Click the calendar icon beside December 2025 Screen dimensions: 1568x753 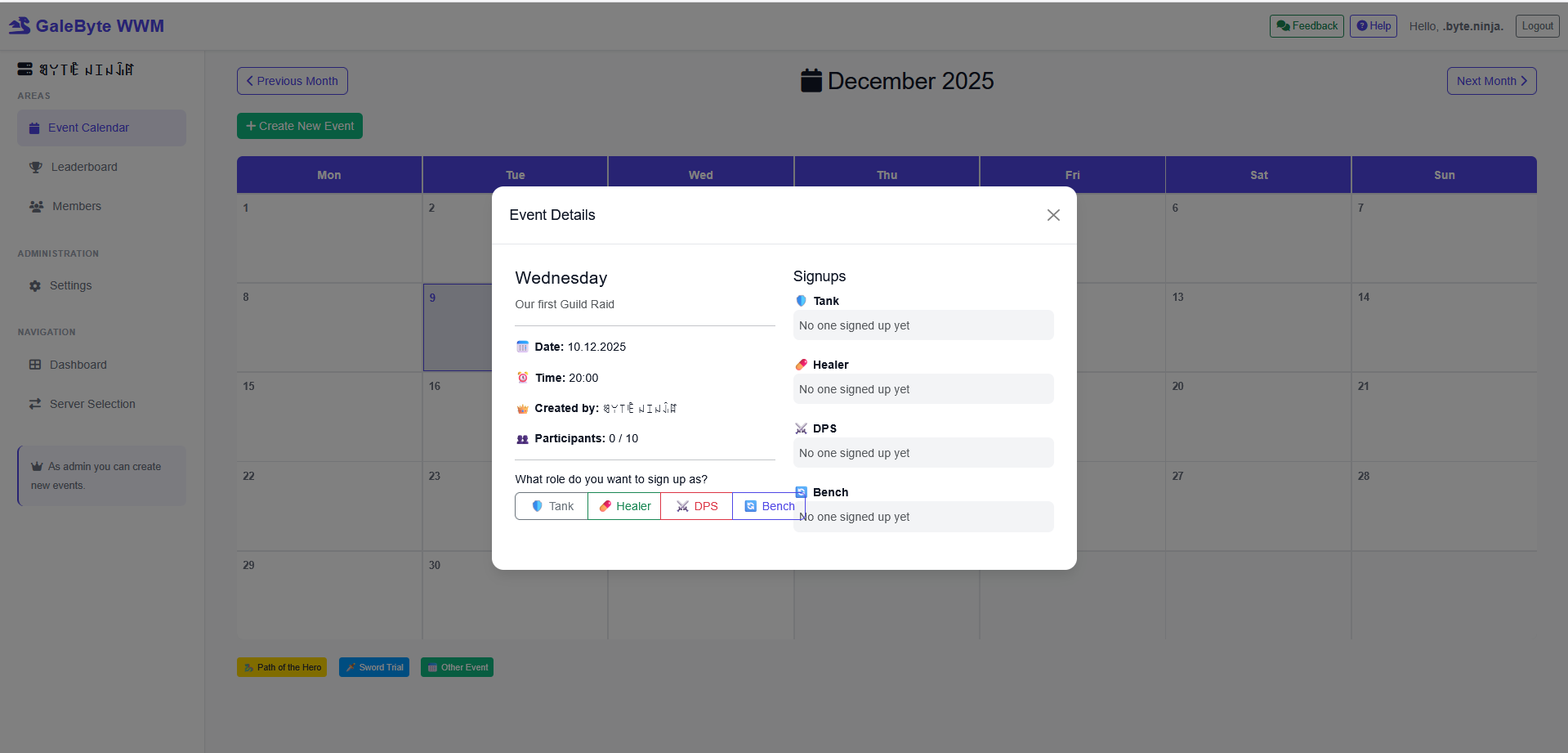pos(811,81)
